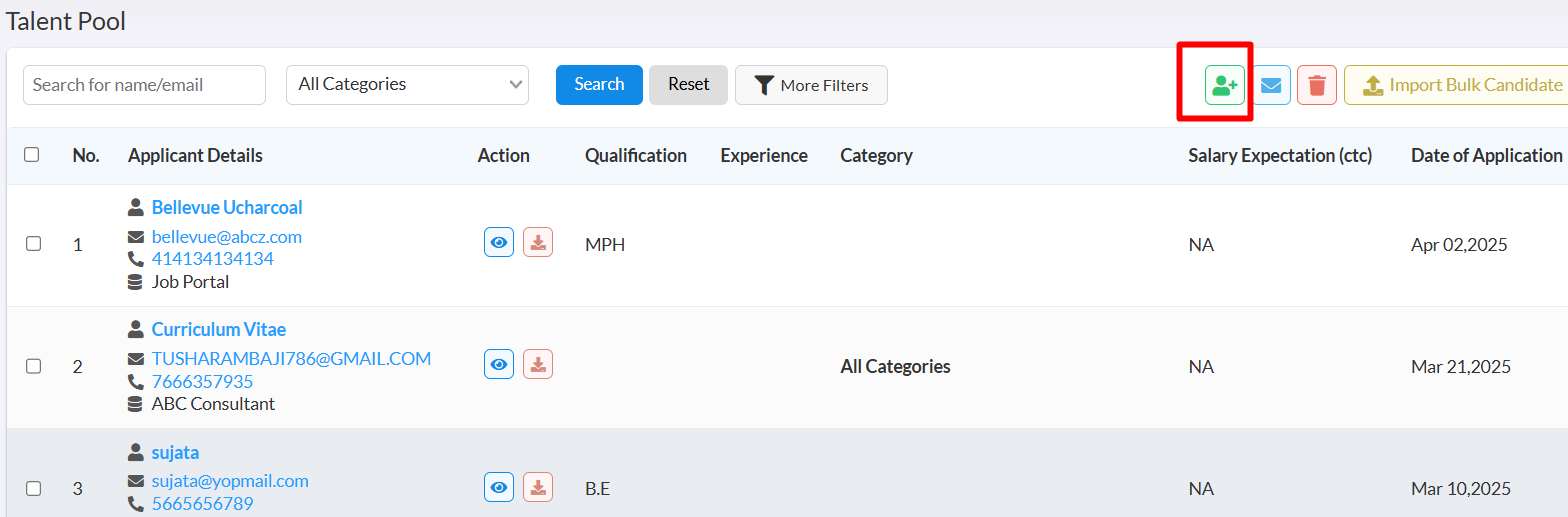Viewport: 1568px width, 517px height.
Task: Click the red trash delete icon
Action: 1317,86
